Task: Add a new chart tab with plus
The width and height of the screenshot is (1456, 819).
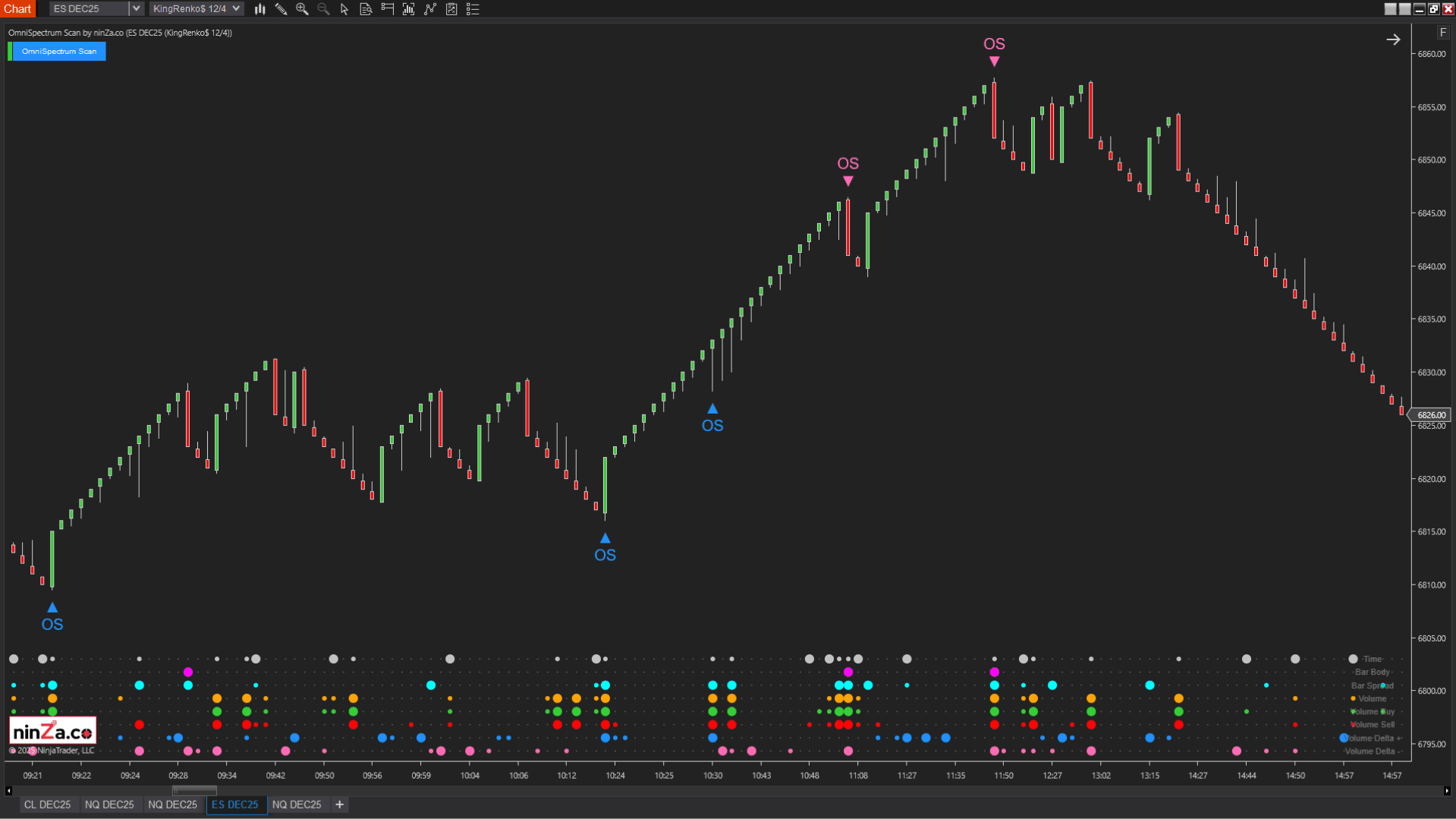Action: [339, 805]
